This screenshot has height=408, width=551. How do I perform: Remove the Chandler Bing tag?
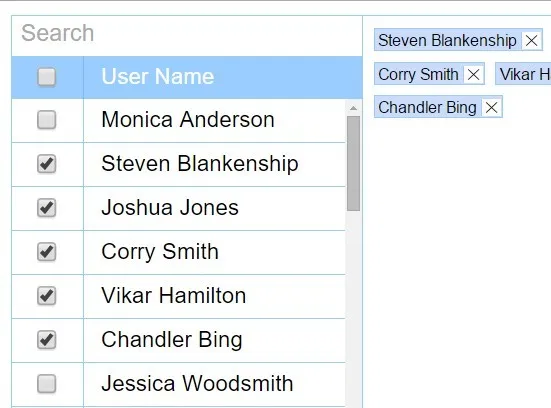click(x=491, y=107)
